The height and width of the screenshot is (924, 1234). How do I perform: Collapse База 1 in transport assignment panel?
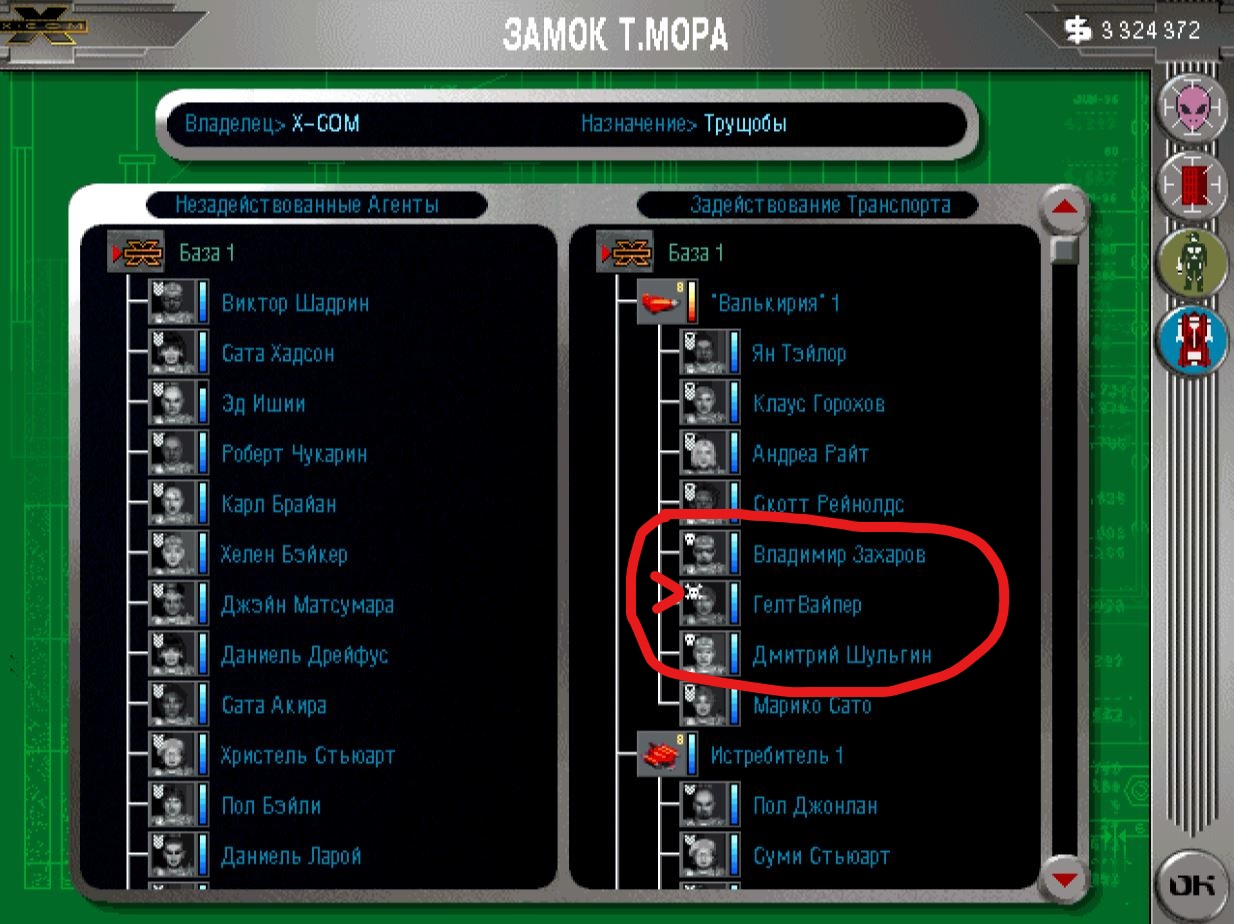(x=625, y=252)
